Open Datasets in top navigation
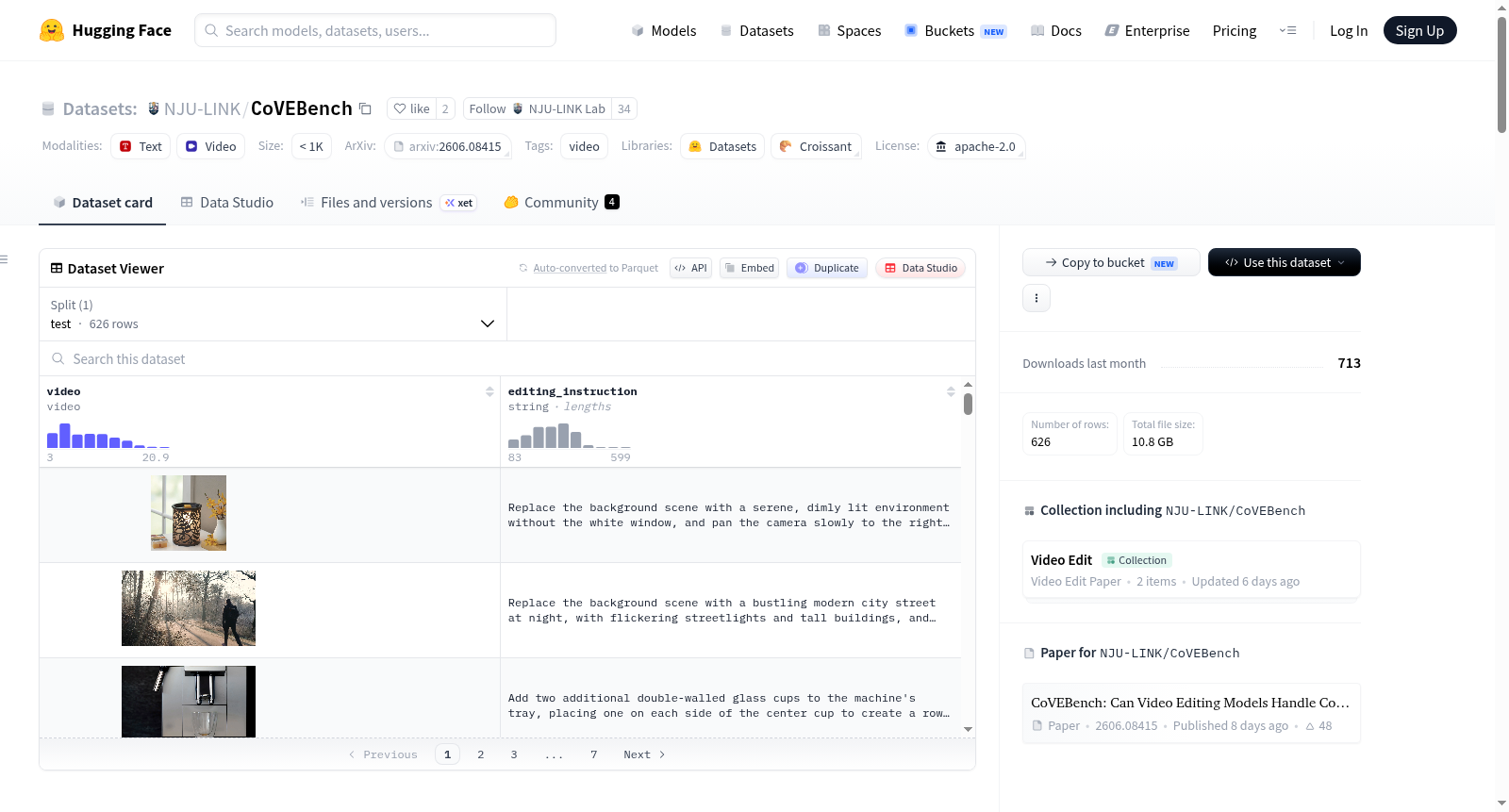The width and height of the screenshot is (1509, 812). [756, 30]
